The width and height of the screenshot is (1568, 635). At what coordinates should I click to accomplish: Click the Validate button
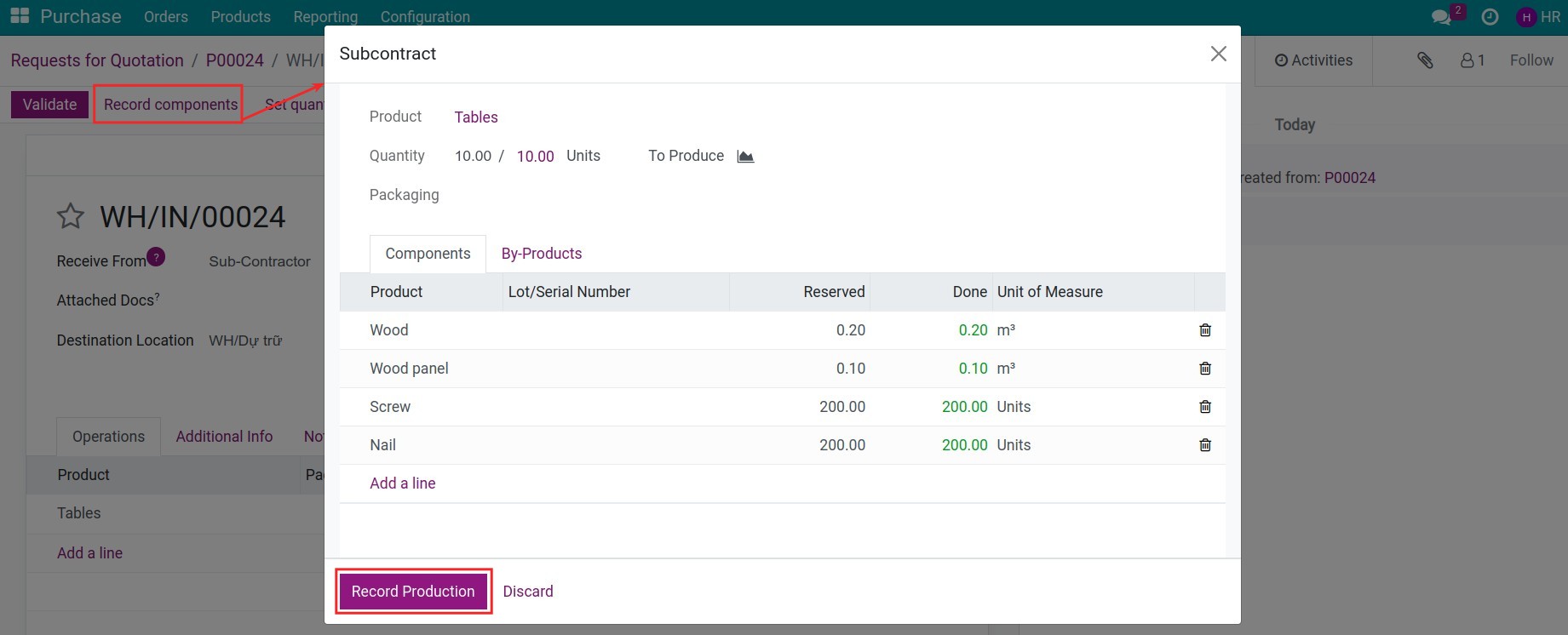point(49,105)
